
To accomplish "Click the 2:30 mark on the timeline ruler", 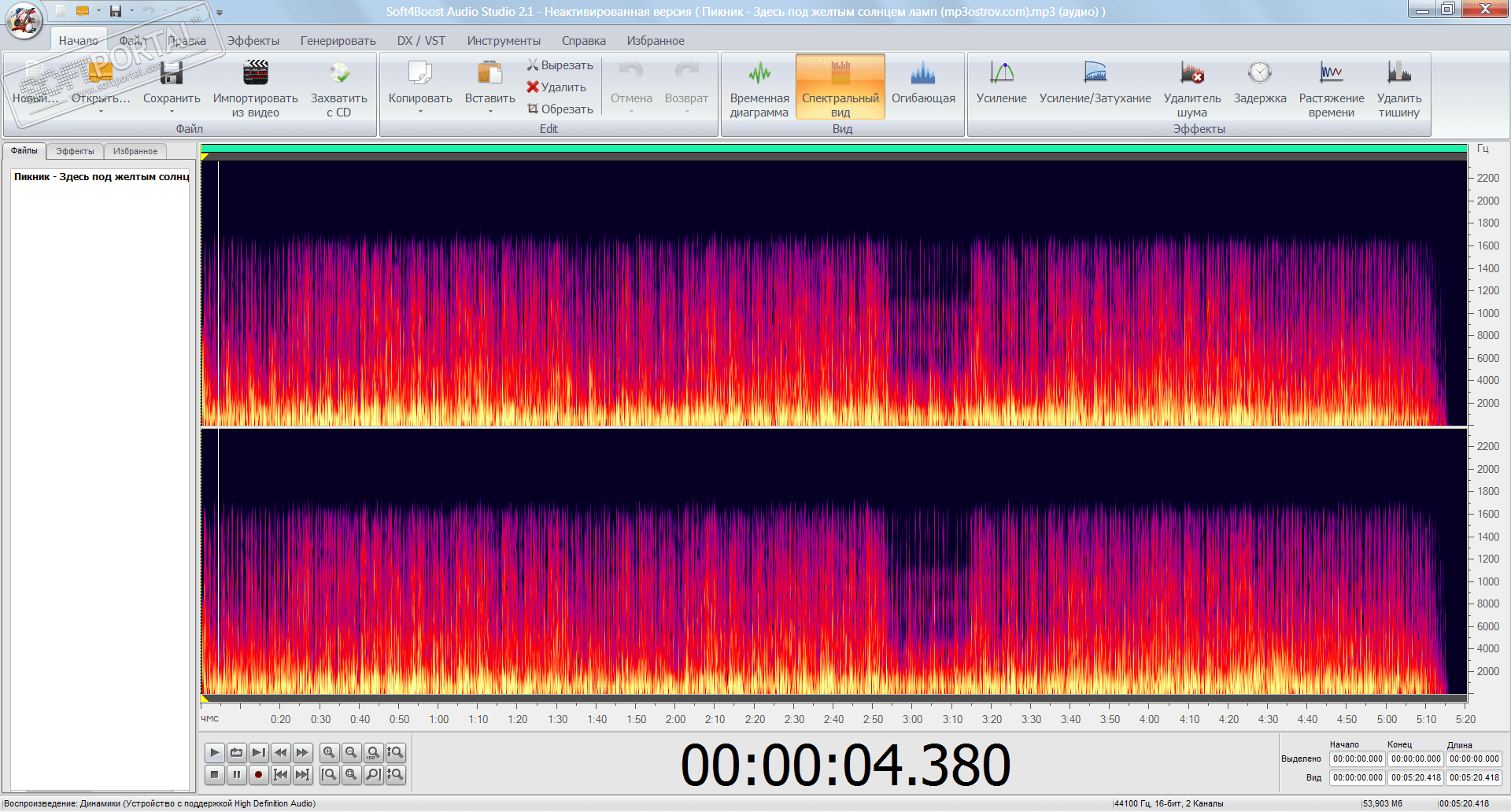I will [x=794, y=719].
